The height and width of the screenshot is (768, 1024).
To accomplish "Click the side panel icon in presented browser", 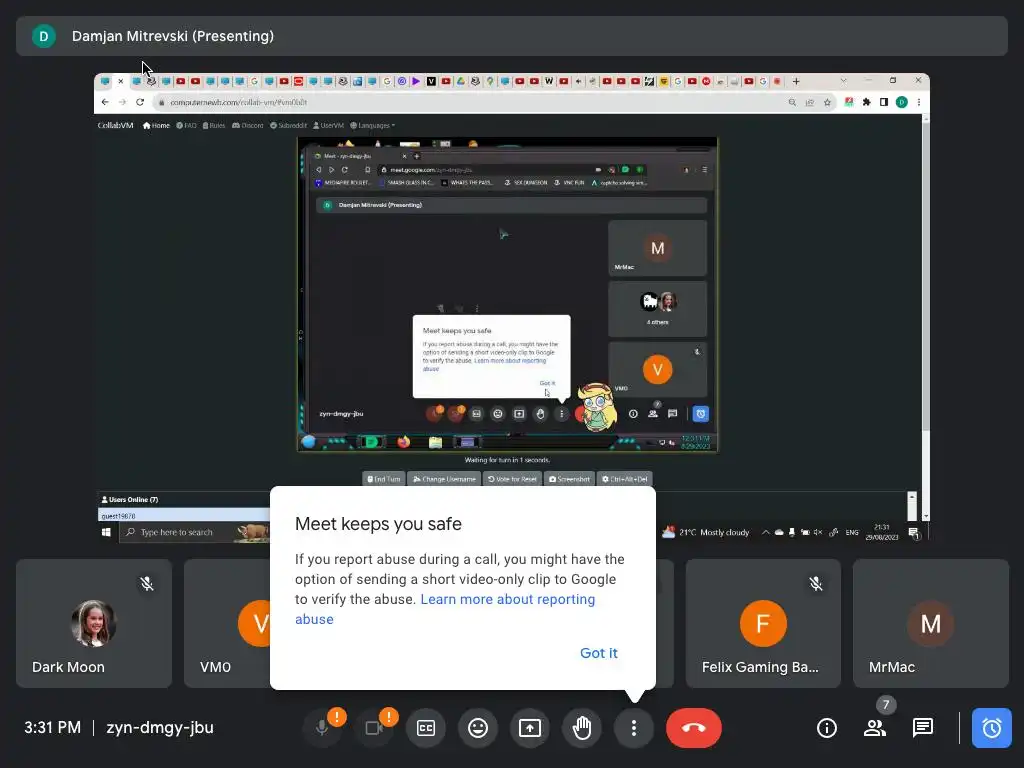I will [x=884, y=103].
